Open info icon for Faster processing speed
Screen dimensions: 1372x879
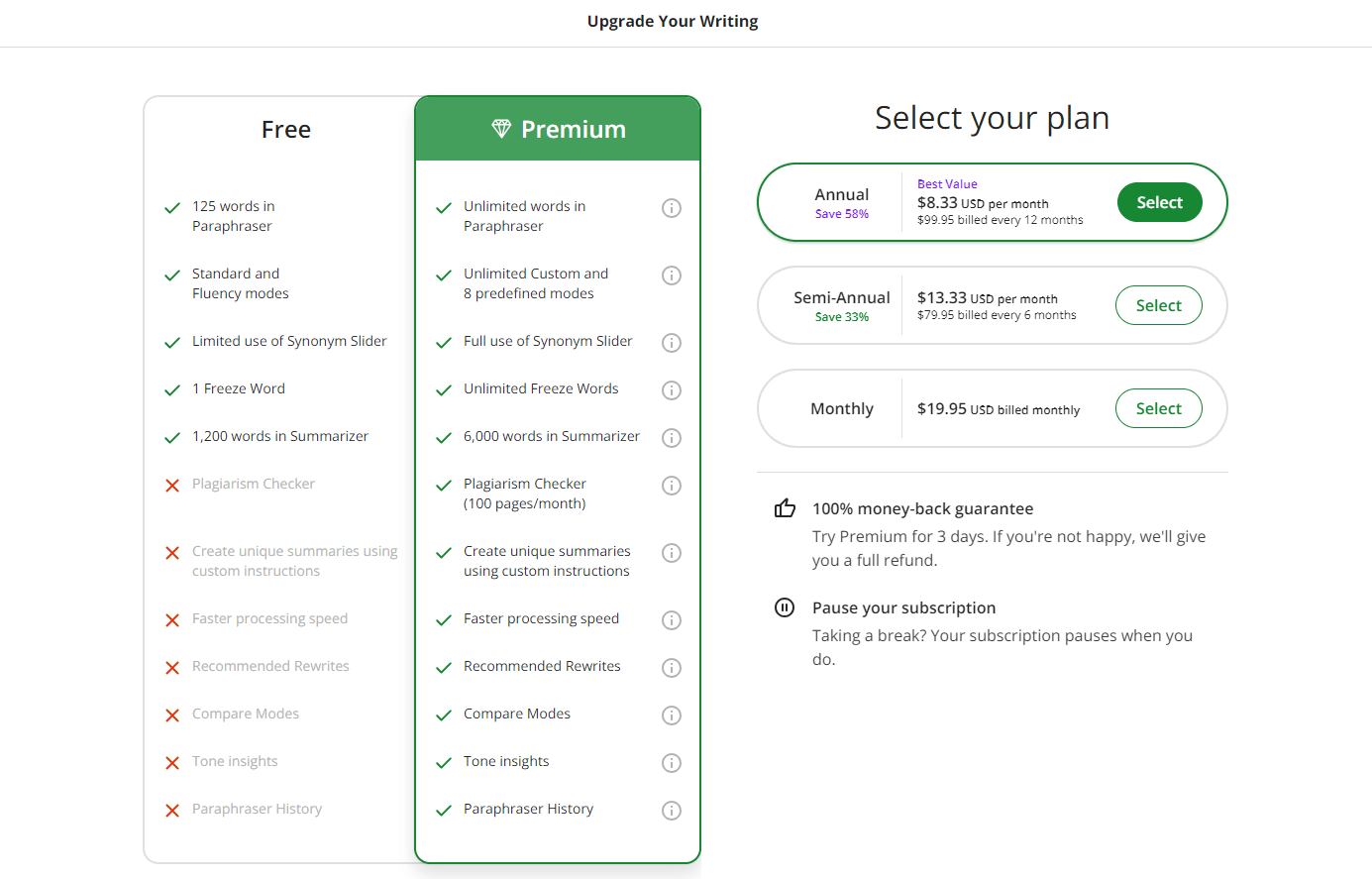672,620
